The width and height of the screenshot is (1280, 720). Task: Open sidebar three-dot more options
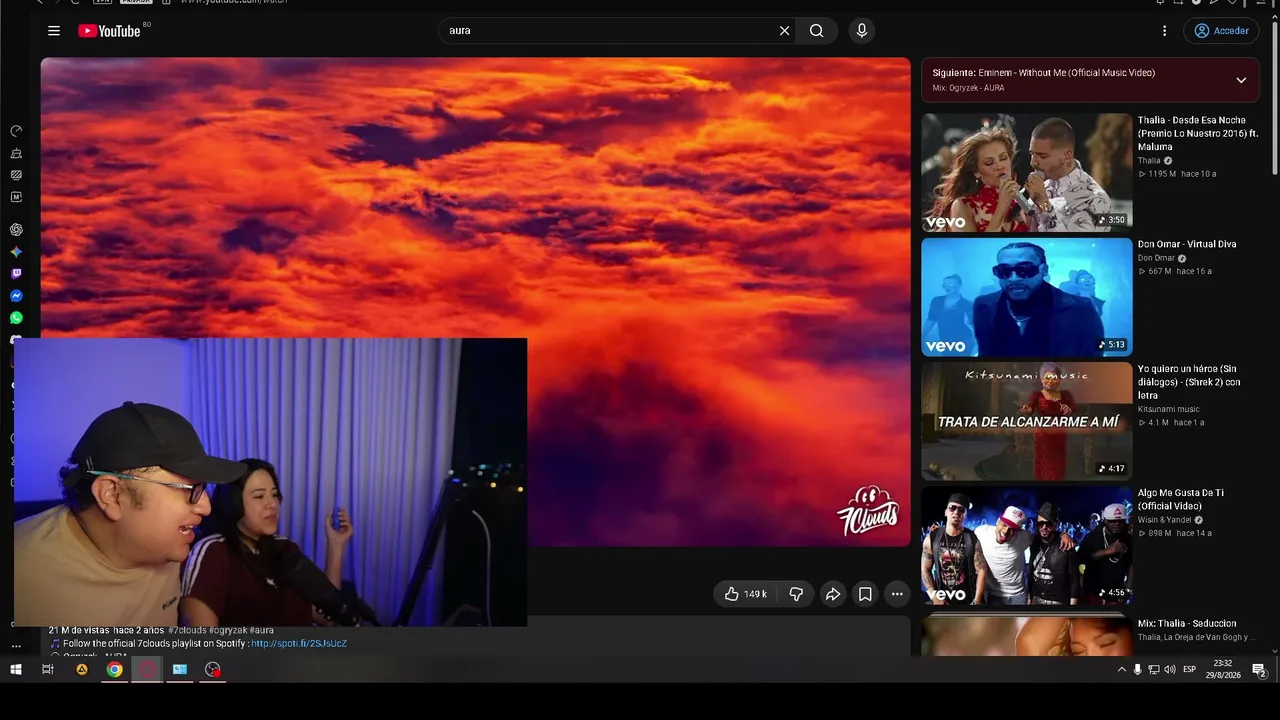point(16,646)
